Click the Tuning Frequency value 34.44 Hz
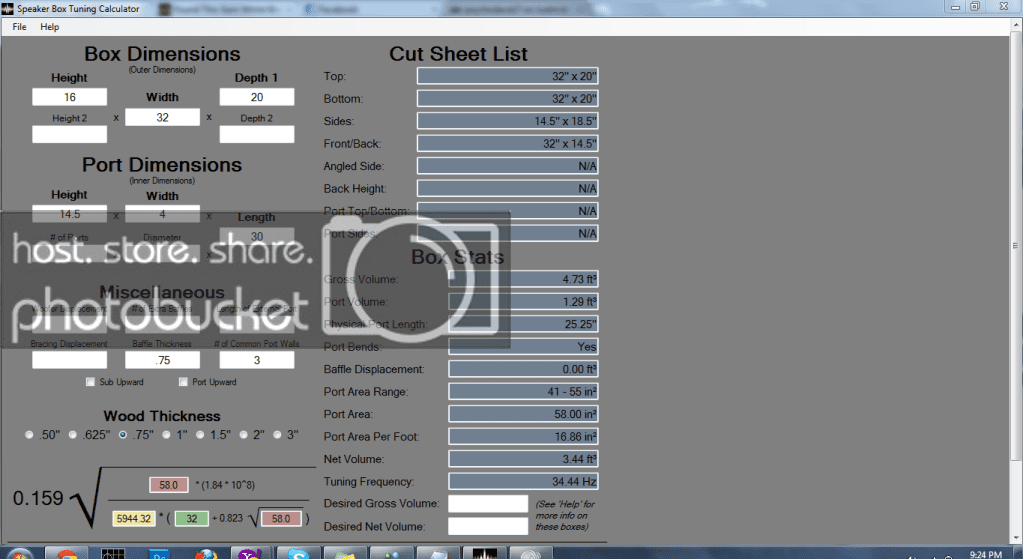1023x559 pixels. pyautogui.click(x=523, y=482)
